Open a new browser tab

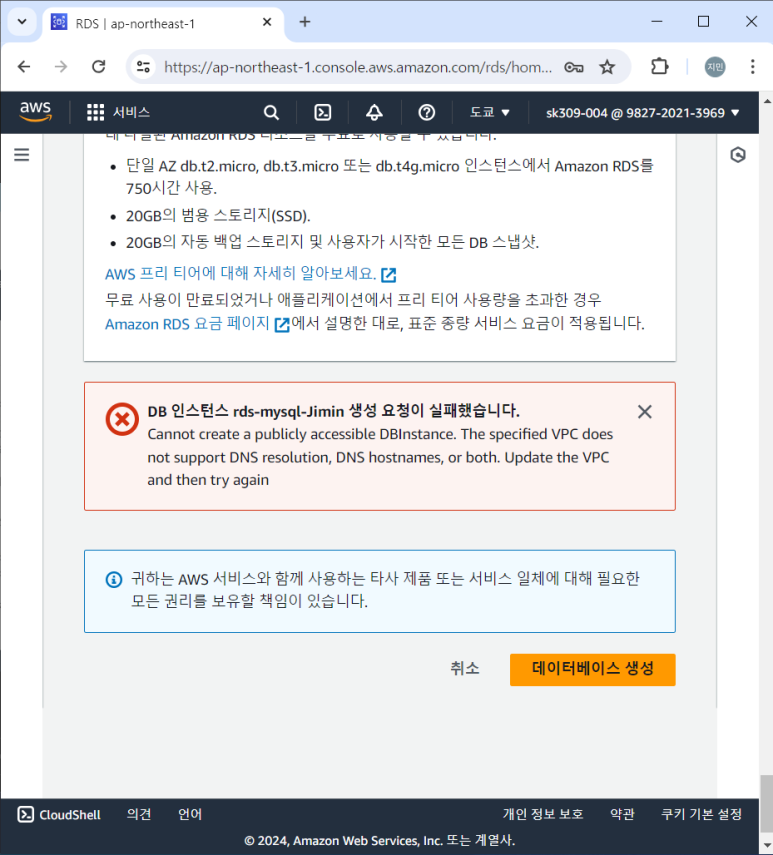[305, 22]
